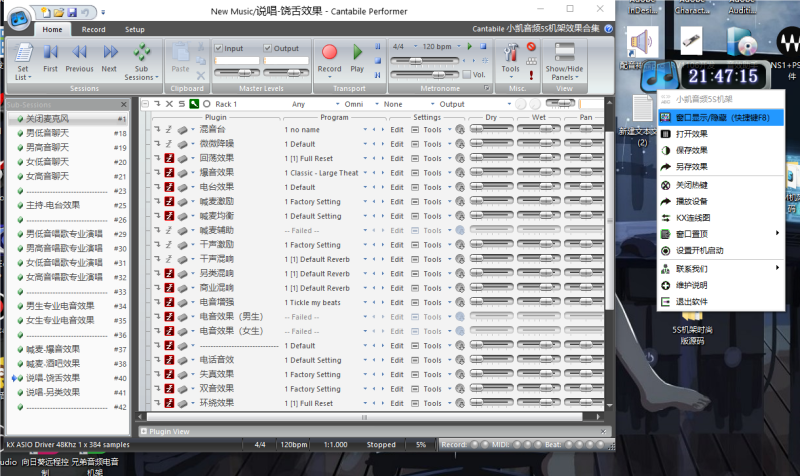Click the green Play transport button
This screenshot has width=800, height=476.
point(357,52)
